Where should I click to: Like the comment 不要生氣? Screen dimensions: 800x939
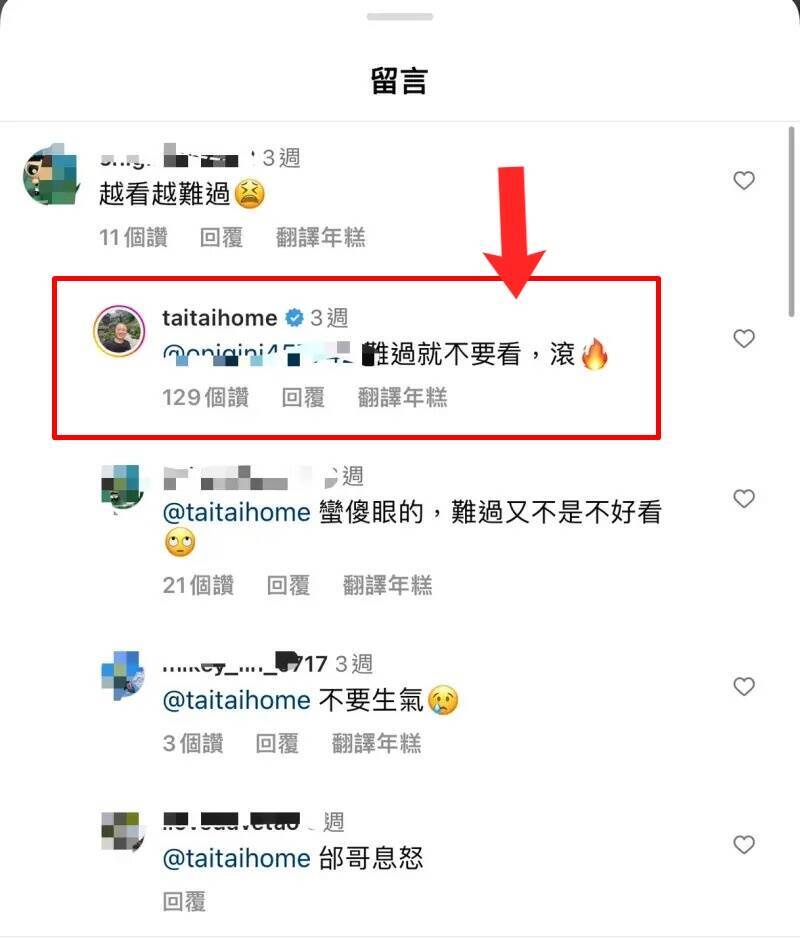[744, 686]
